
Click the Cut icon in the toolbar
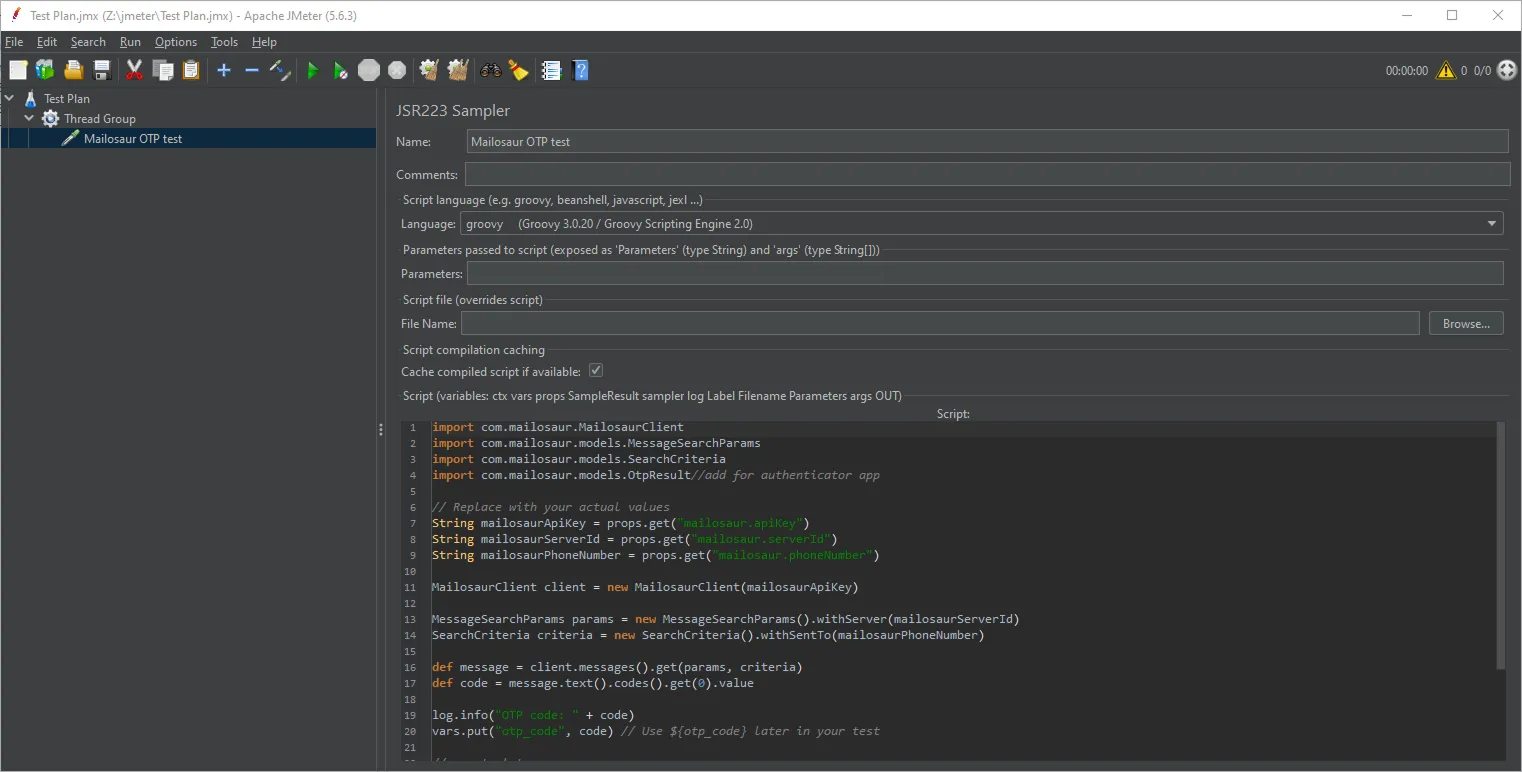134,70
